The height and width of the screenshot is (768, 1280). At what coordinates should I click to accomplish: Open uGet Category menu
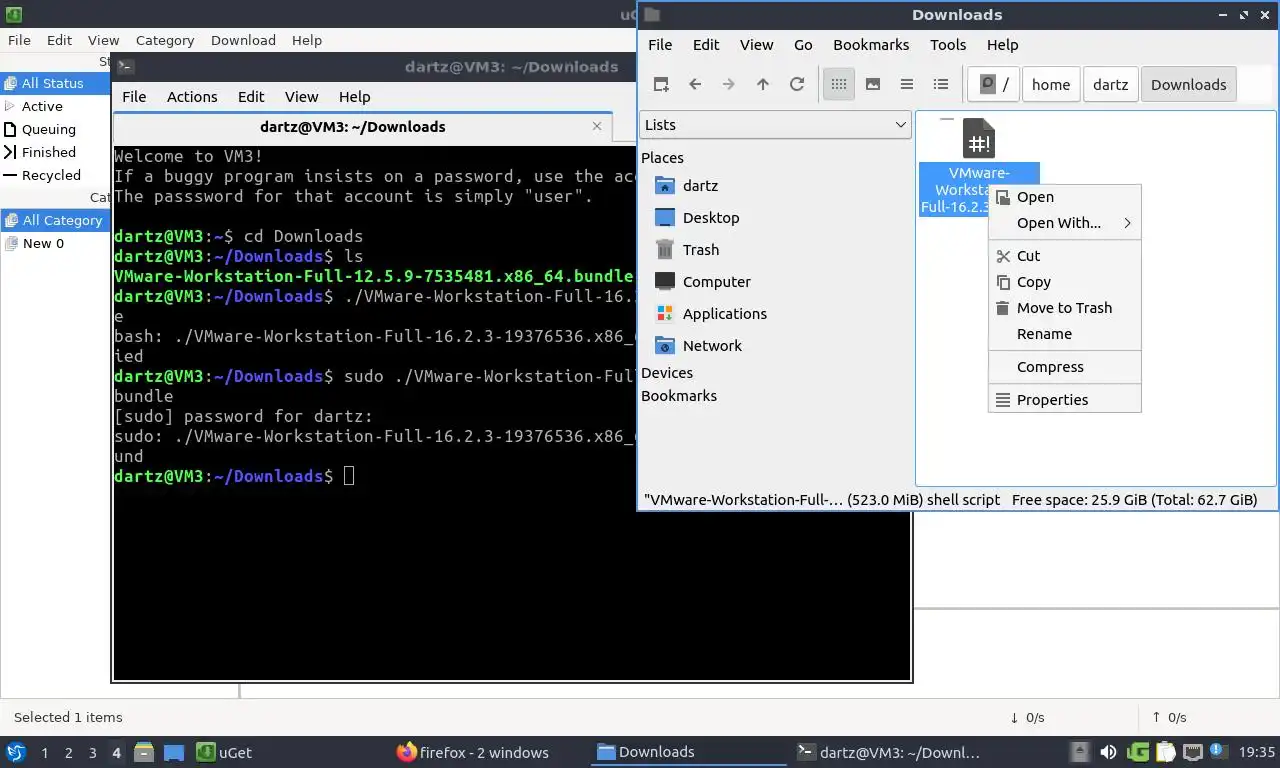(x=165, y=40)
